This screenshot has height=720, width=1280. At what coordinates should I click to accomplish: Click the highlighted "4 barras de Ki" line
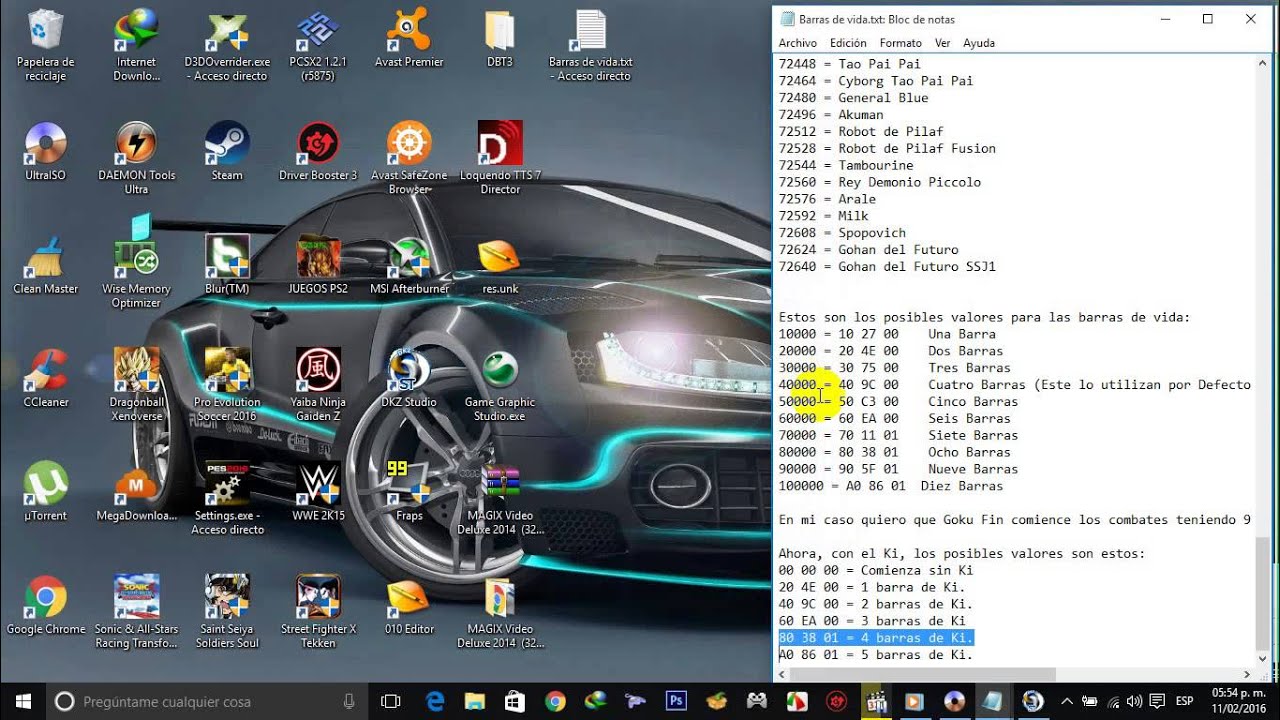tap(876, 638)
